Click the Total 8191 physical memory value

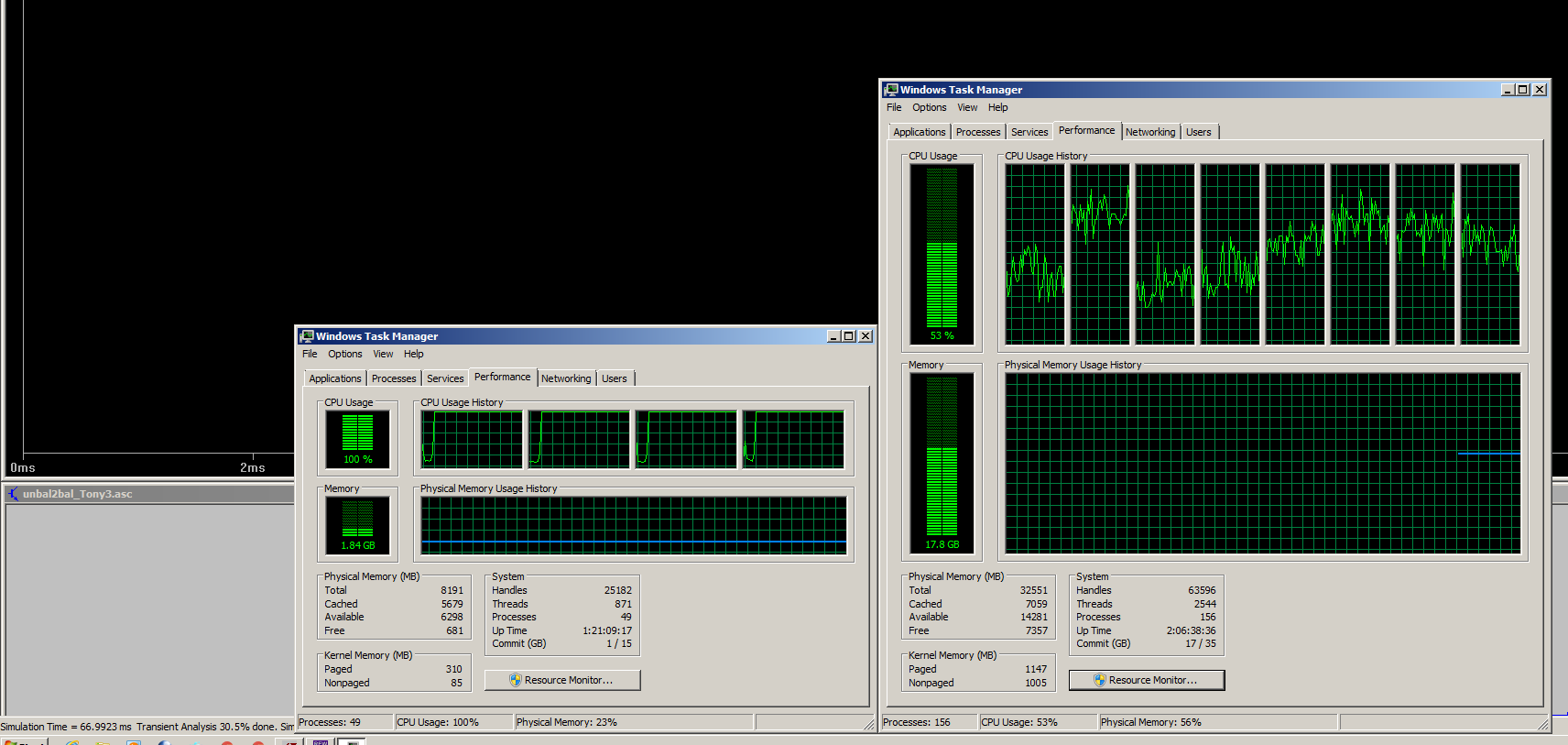[452, 590]
